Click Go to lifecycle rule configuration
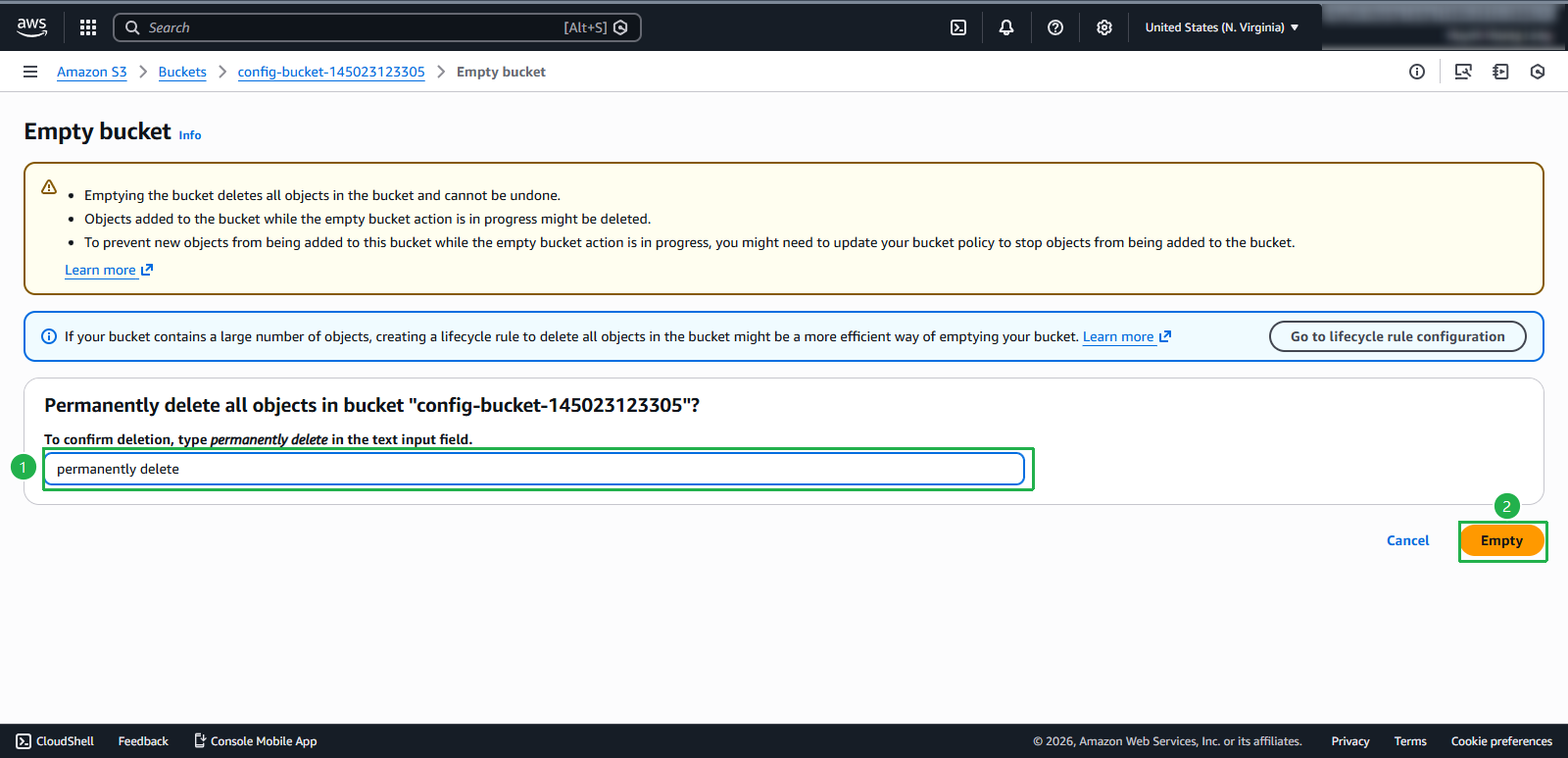 (1397, 336)
